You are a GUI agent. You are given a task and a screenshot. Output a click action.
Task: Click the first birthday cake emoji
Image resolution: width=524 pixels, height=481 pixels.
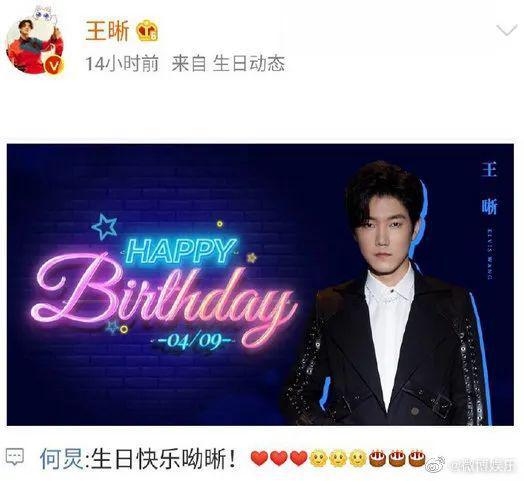pyautogui.click(x=377, y=459)
